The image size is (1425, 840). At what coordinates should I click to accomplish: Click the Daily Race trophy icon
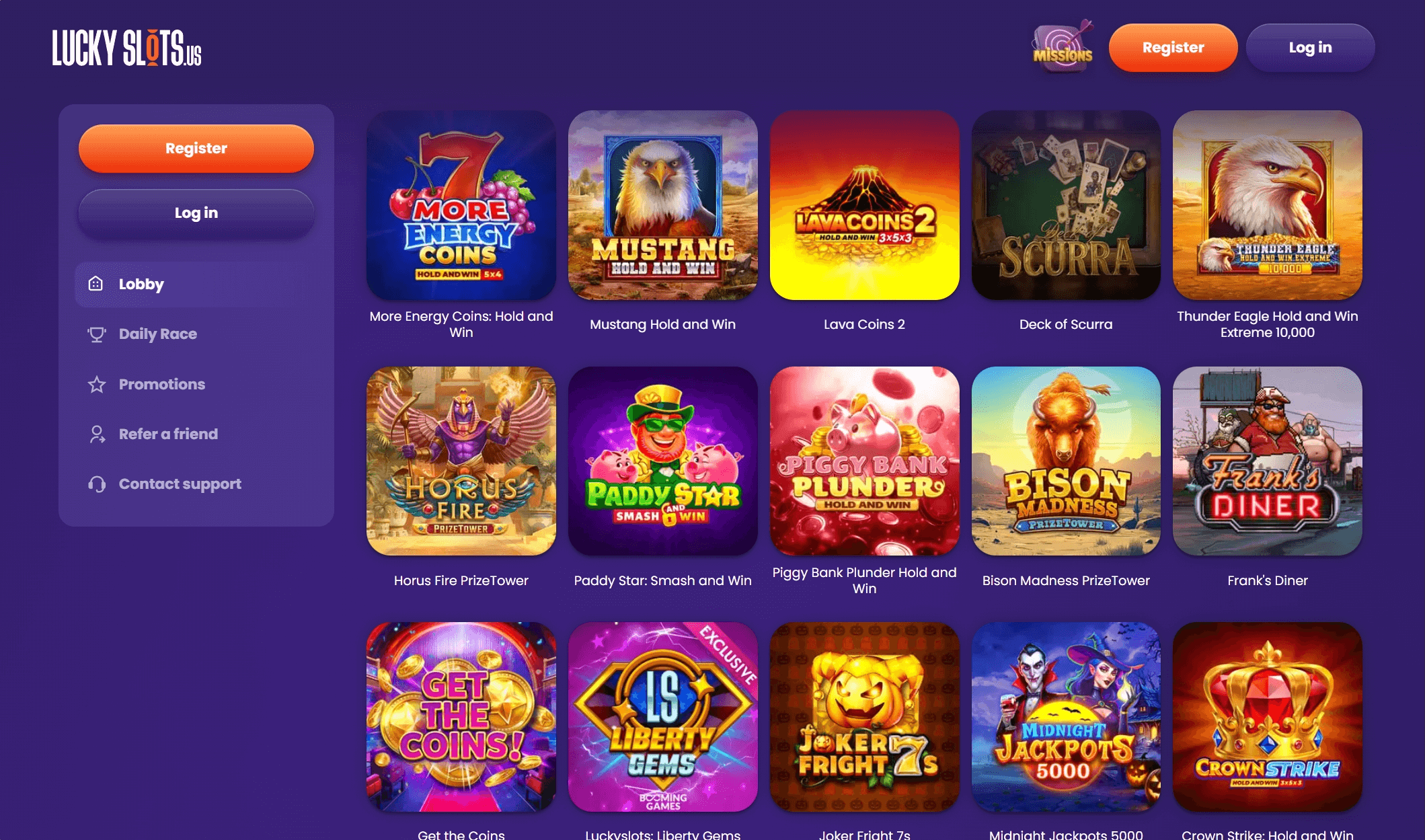point(97,334)
